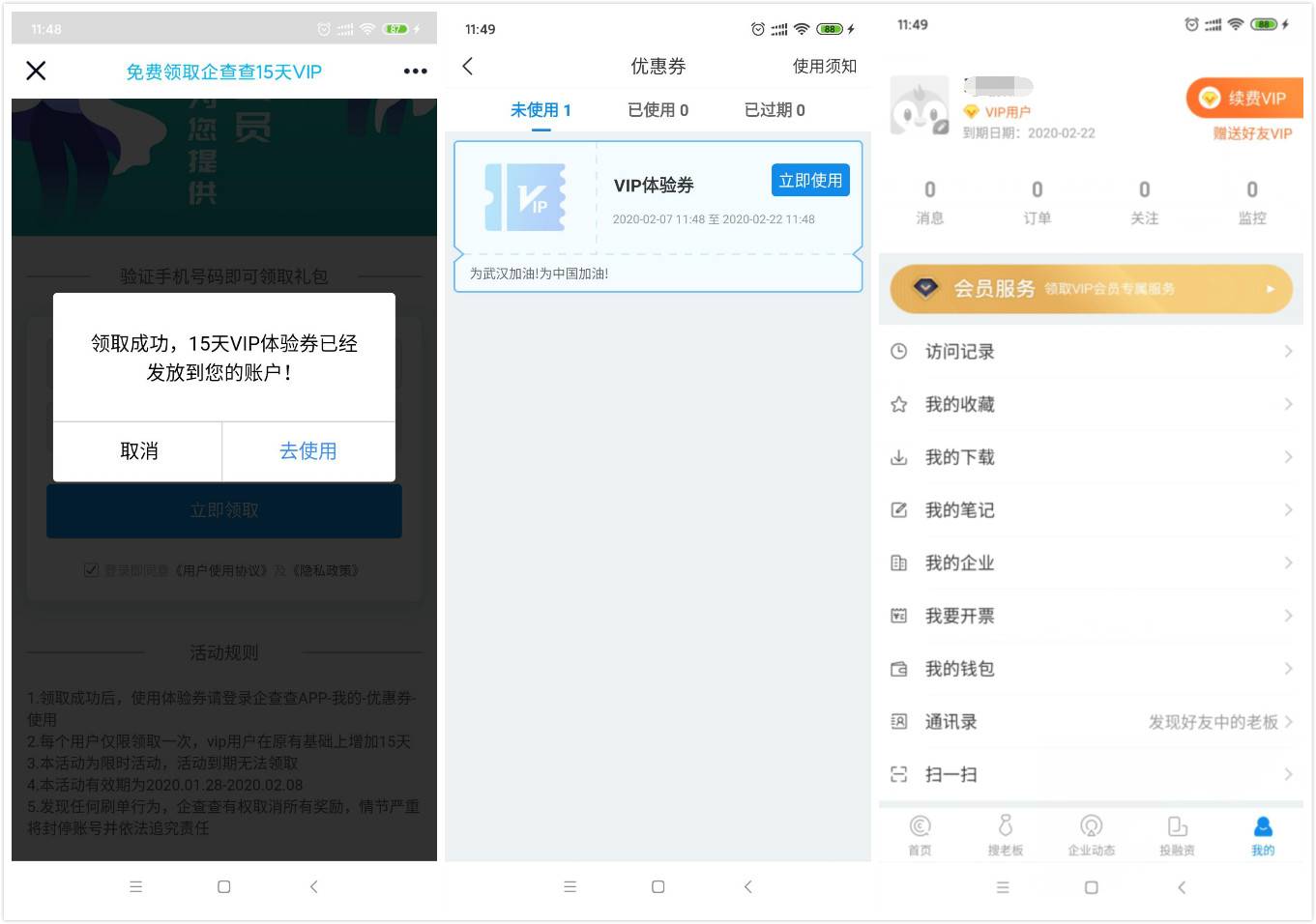The width and height of the screenshot is (1316, 924).
Task: Open the three-dot more options menu
Action: (416, 72)
